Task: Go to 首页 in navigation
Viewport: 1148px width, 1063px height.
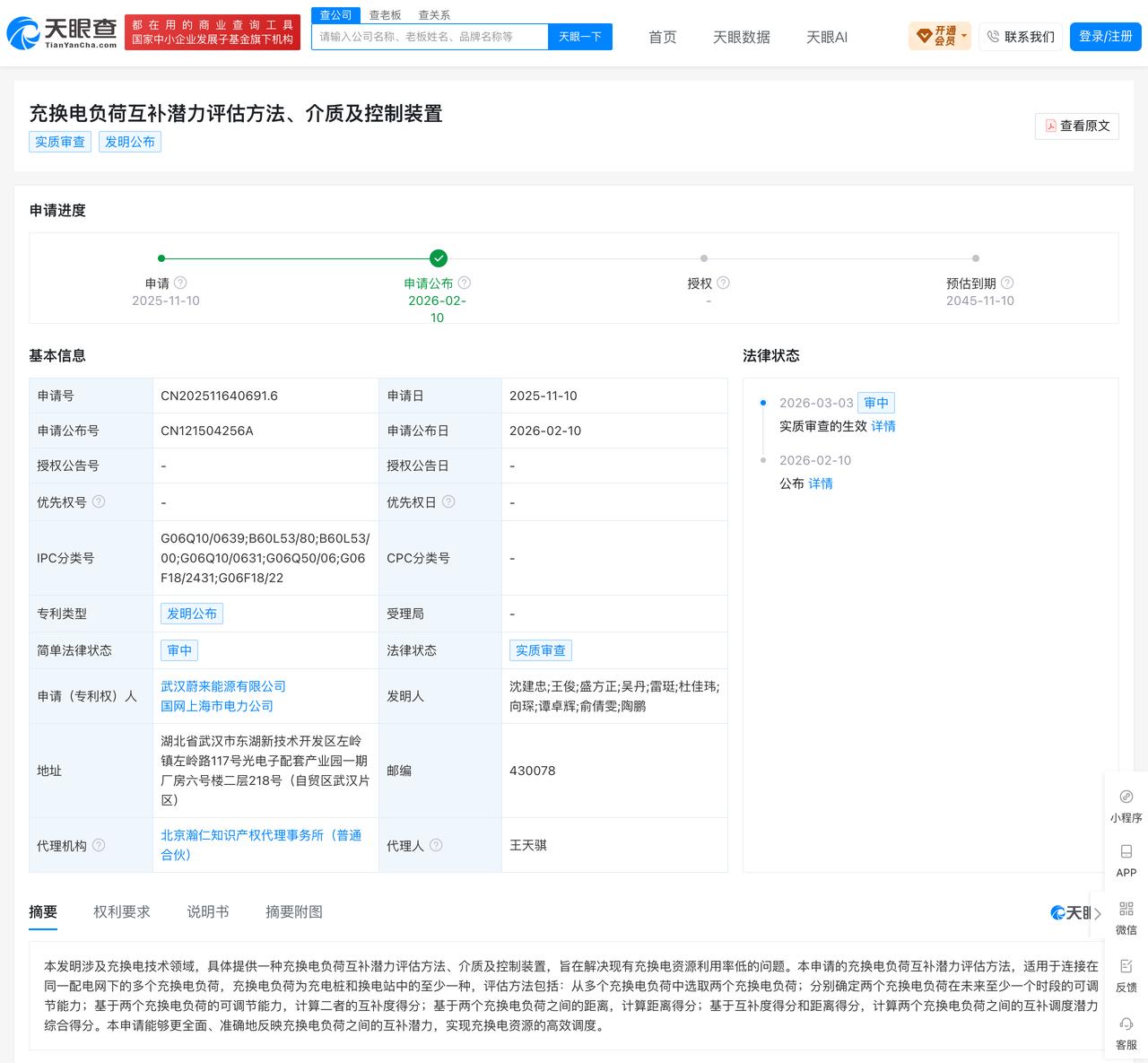Action: click(x=663, y=37)
